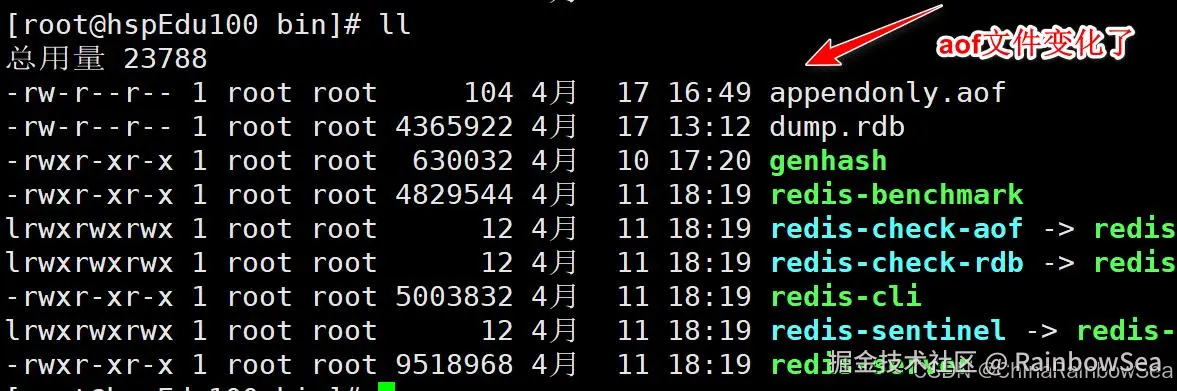Select lrwxrwxrwx permissions of redis-check-rdb

(90, 263)
